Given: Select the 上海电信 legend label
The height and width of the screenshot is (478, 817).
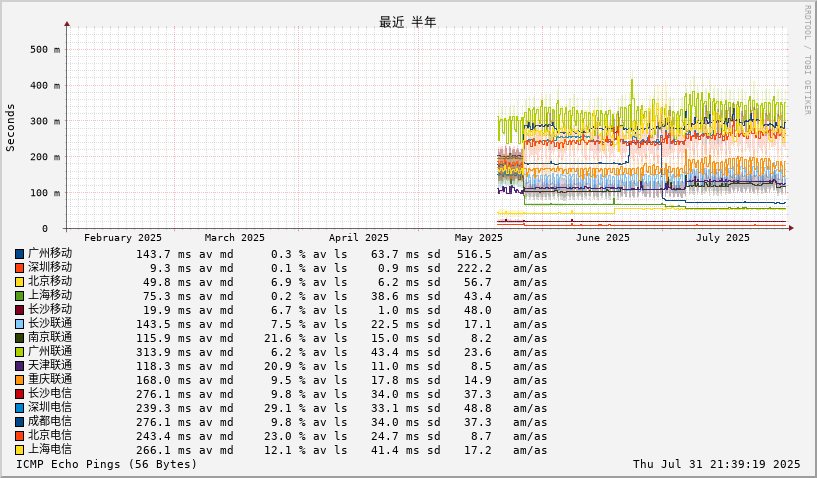Looking at the screenshot, I should 50,450.
